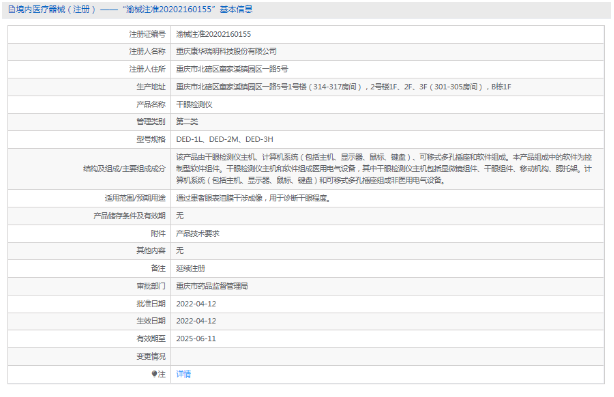
Task: Select the paragraph starting 该产品由干眼检测仪主机
Action: pos(384,169)
